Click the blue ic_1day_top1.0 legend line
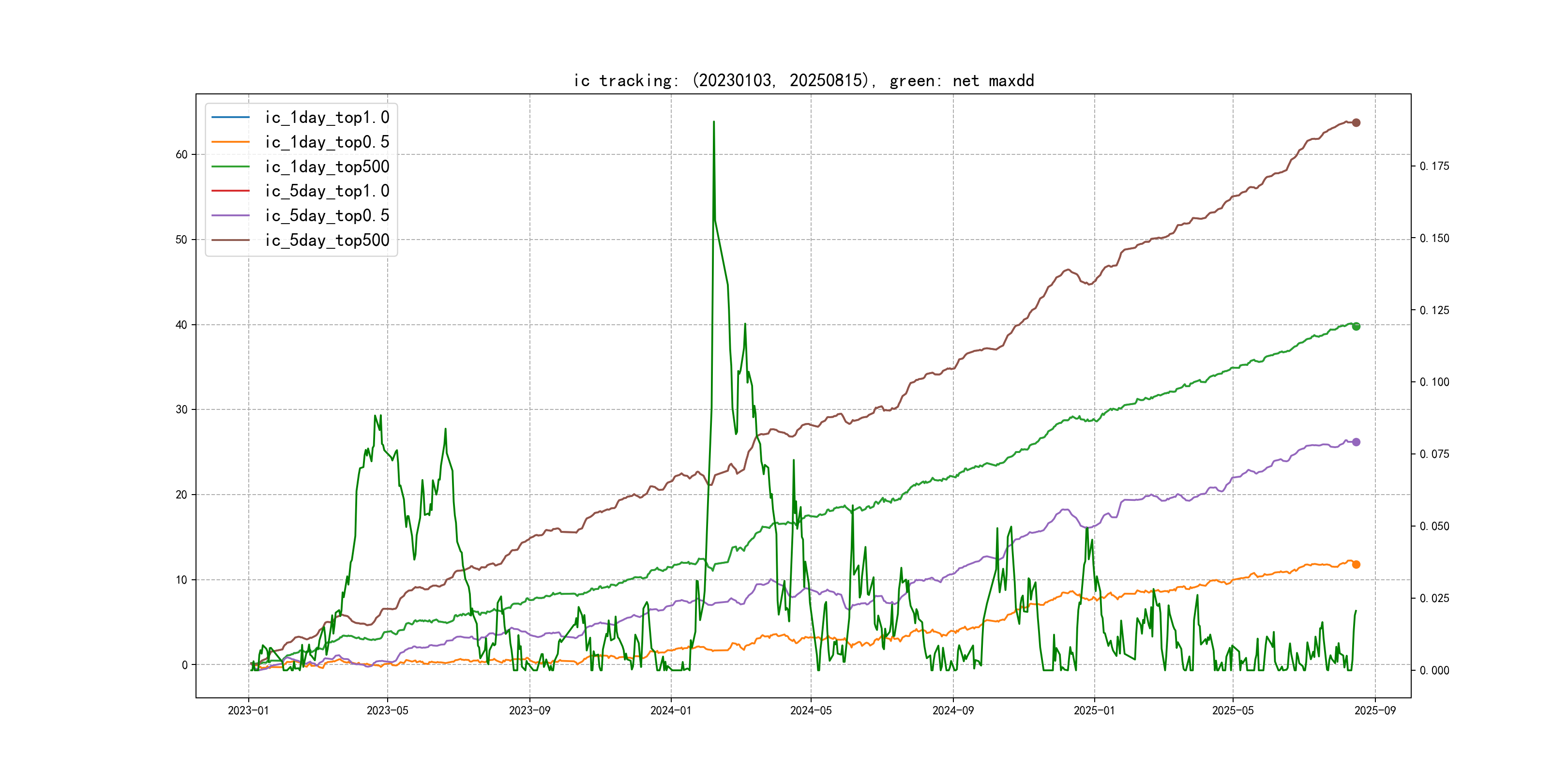Image resolution: width=1568 pixels, height=784 pixels. pos(230,118)
